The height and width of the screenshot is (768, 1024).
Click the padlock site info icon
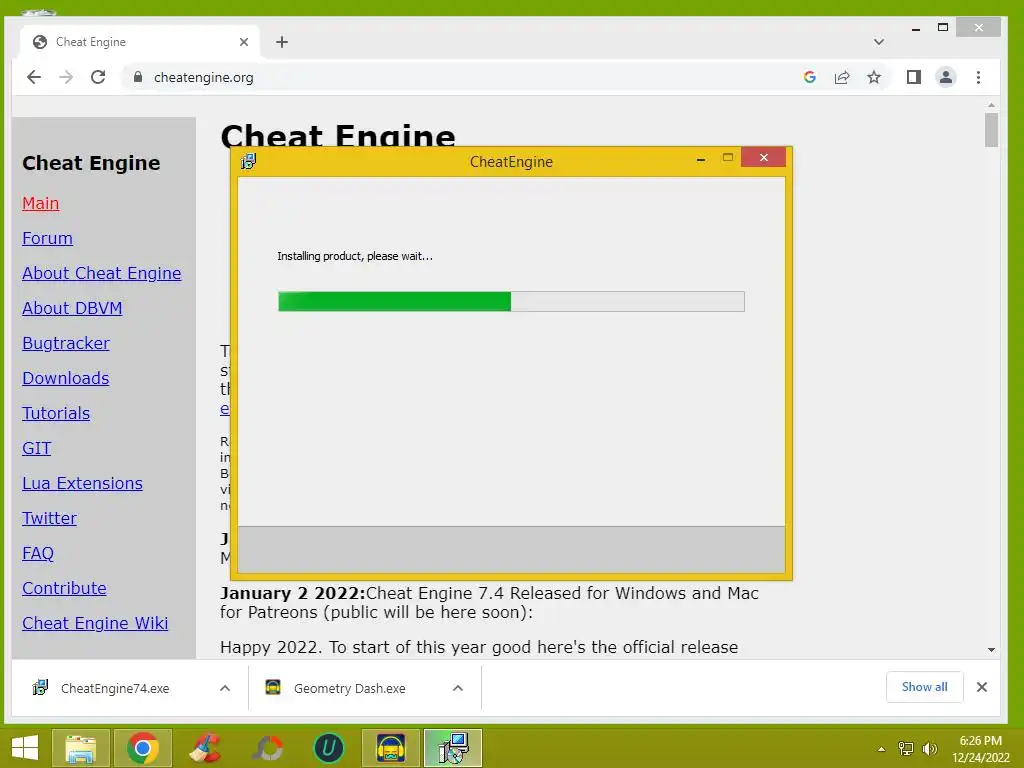138,77
